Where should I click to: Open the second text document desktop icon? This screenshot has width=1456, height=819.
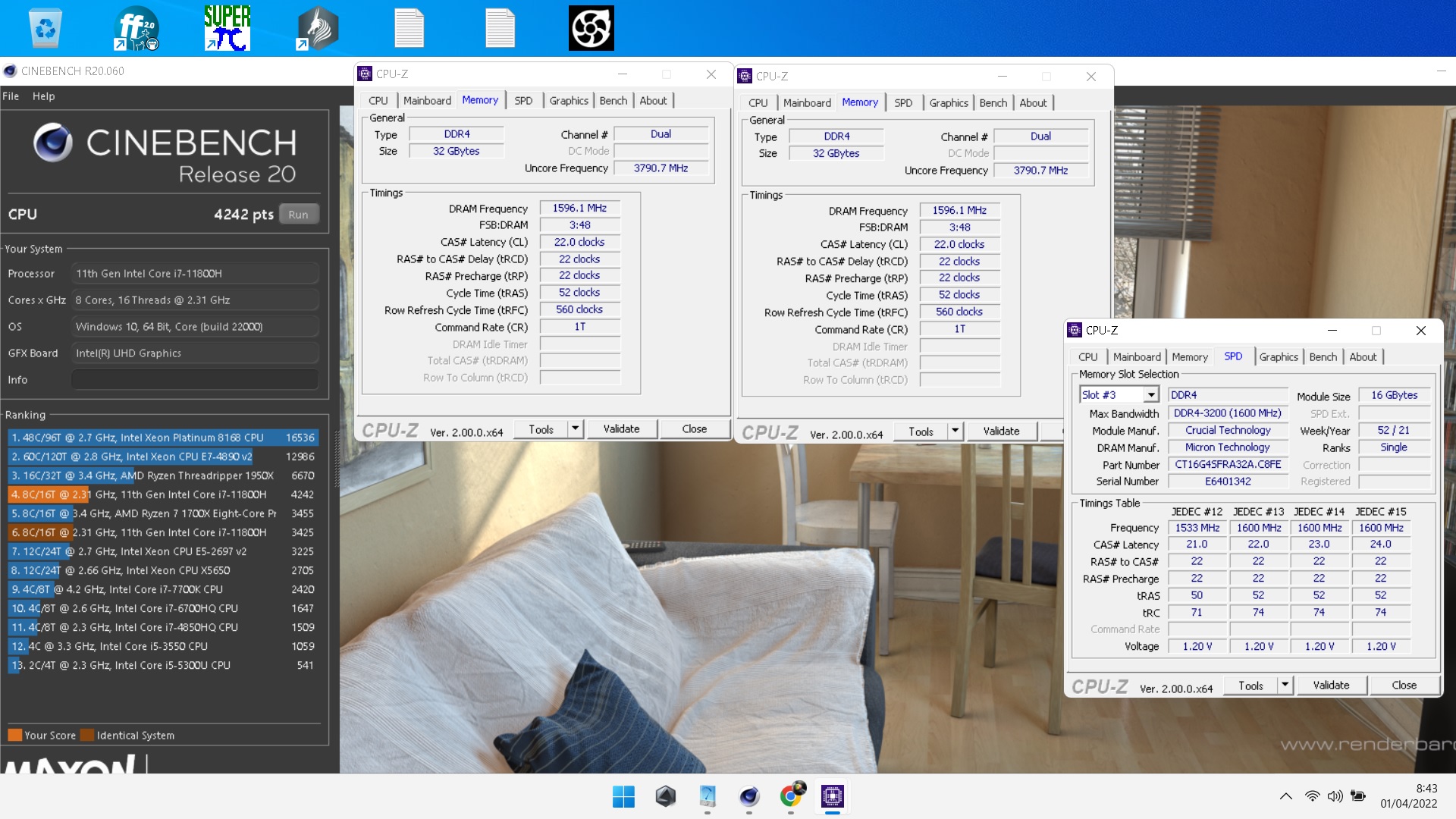coord(500,28)
